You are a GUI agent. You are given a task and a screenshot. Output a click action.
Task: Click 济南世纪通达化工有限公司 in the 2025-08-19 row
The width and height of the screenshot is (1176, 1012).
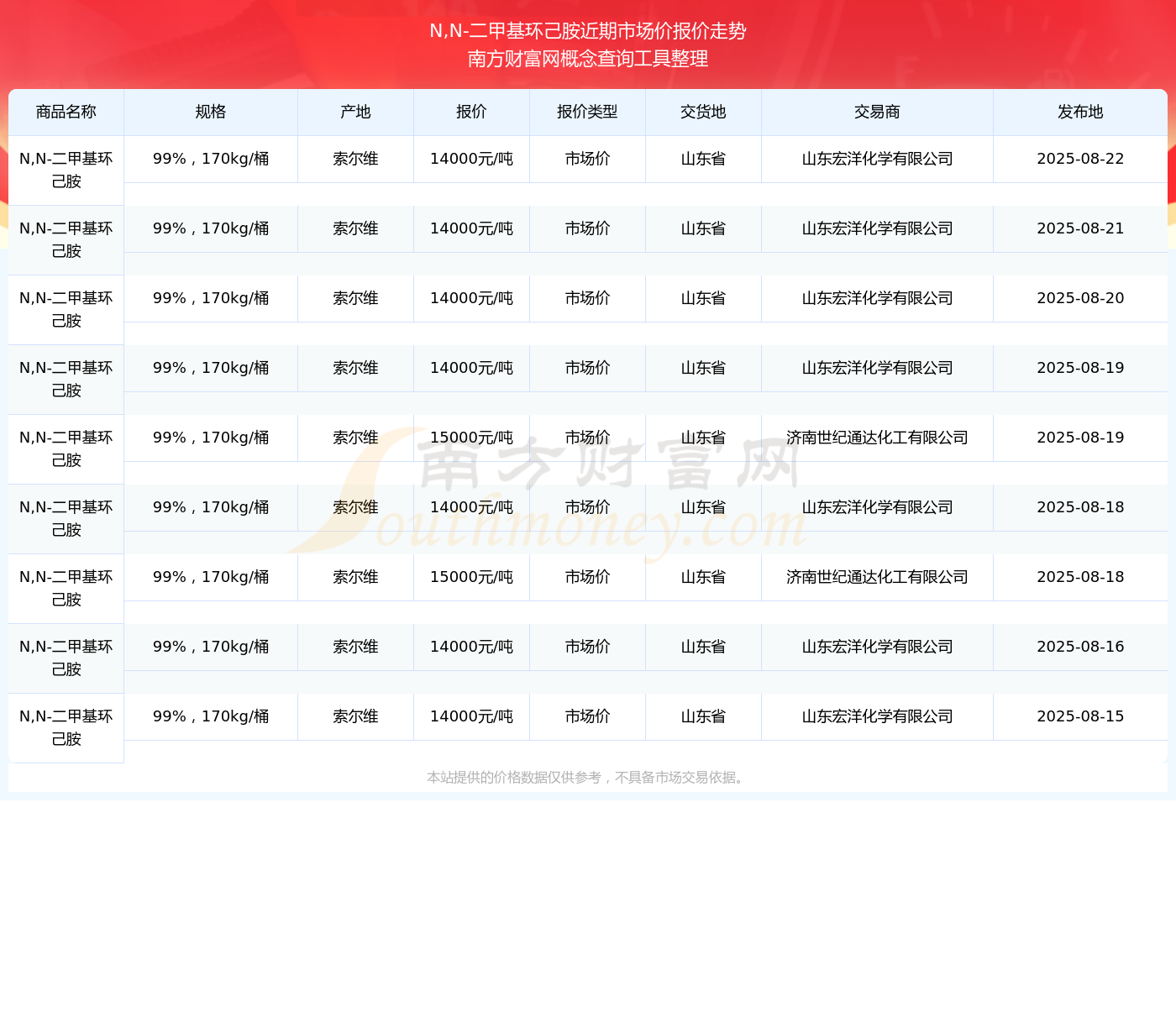tap(877, 438)
